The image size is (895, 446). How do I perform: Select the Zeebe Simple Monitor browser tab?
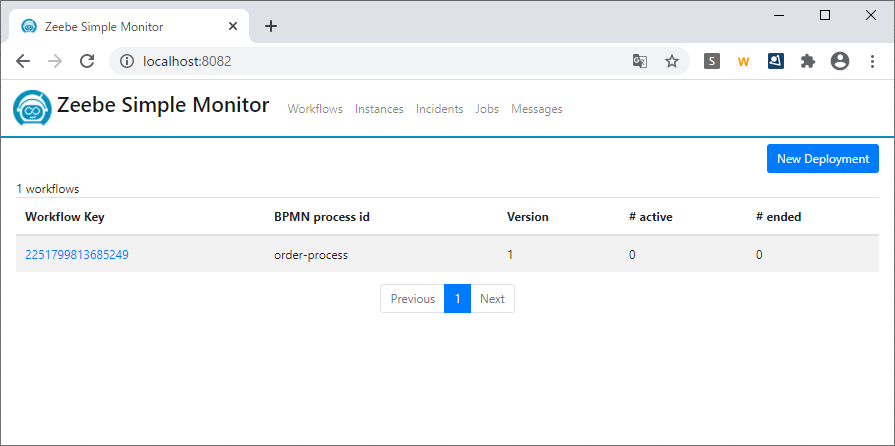pyautogui.click(x=129, y=26)
